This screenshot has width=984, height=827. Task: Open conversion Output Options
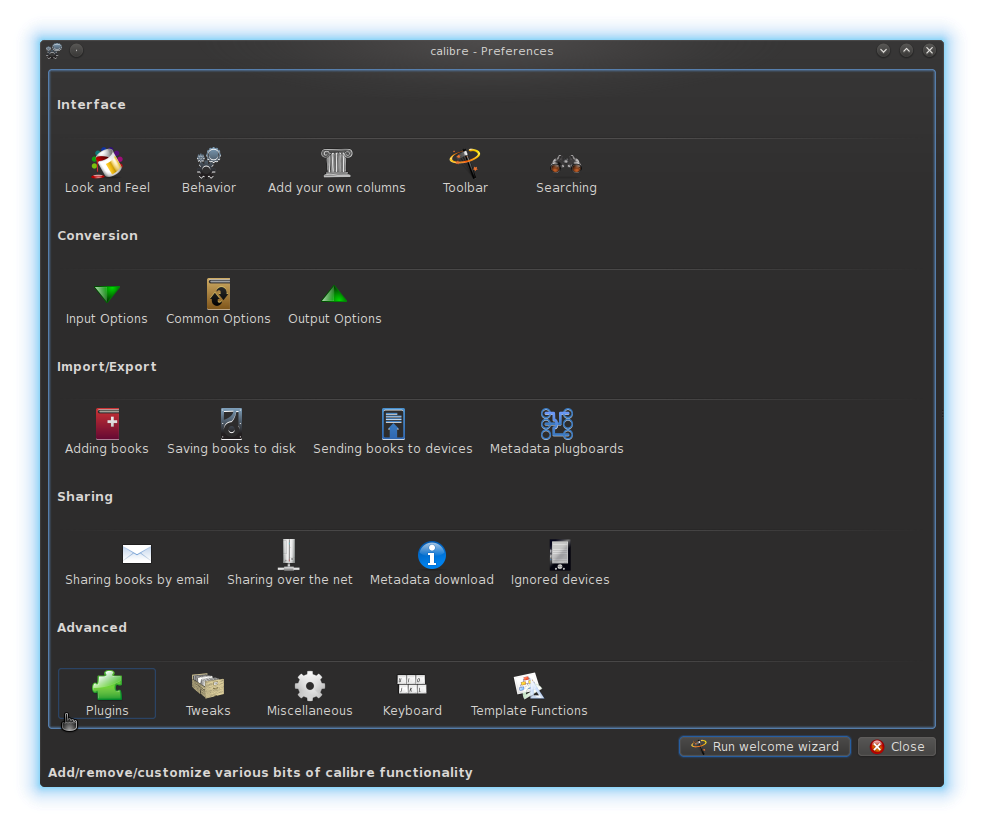coord(334,302)
